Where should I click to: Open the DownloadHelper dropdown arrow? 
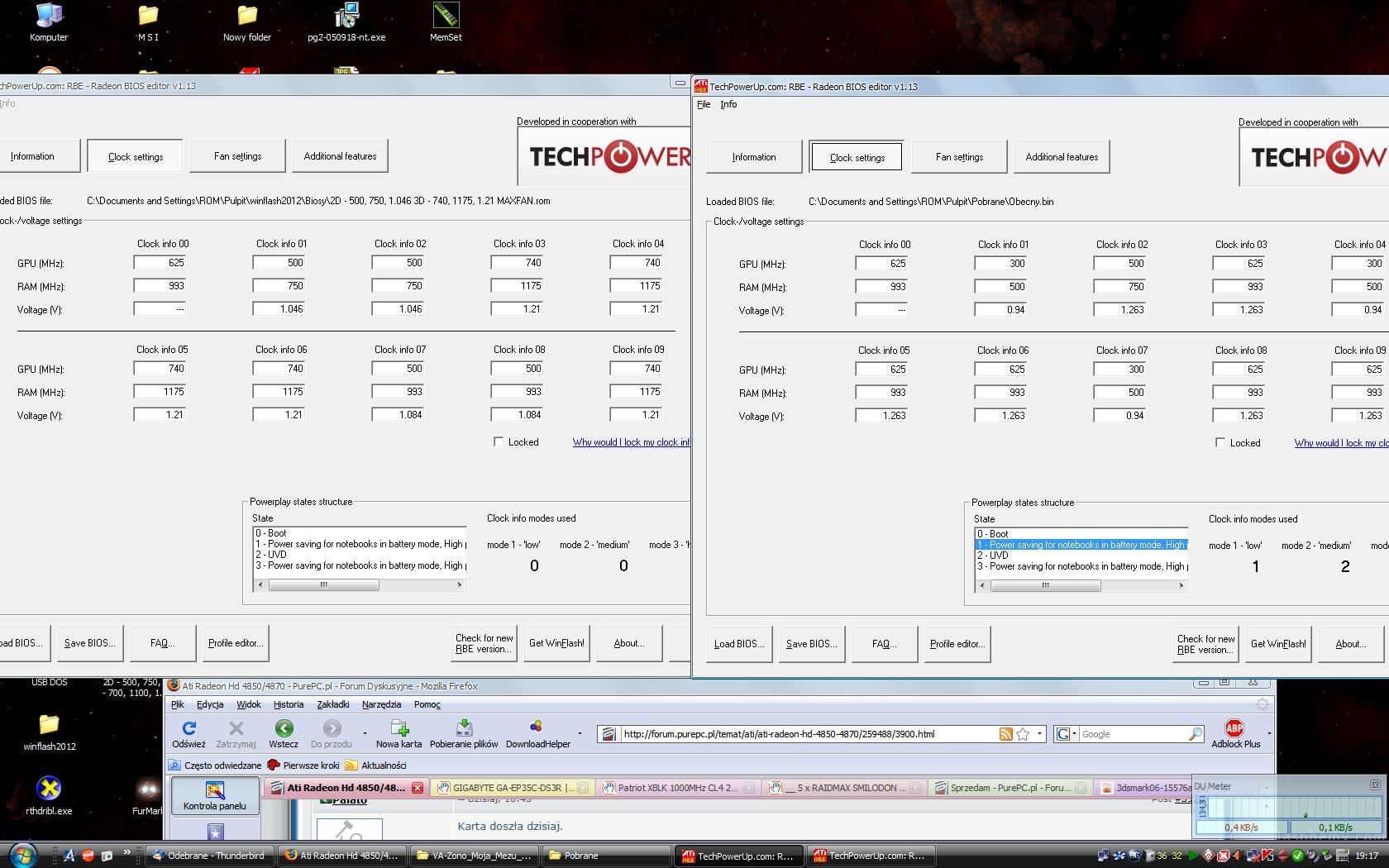pyautogui.click(x=580, y=733)
